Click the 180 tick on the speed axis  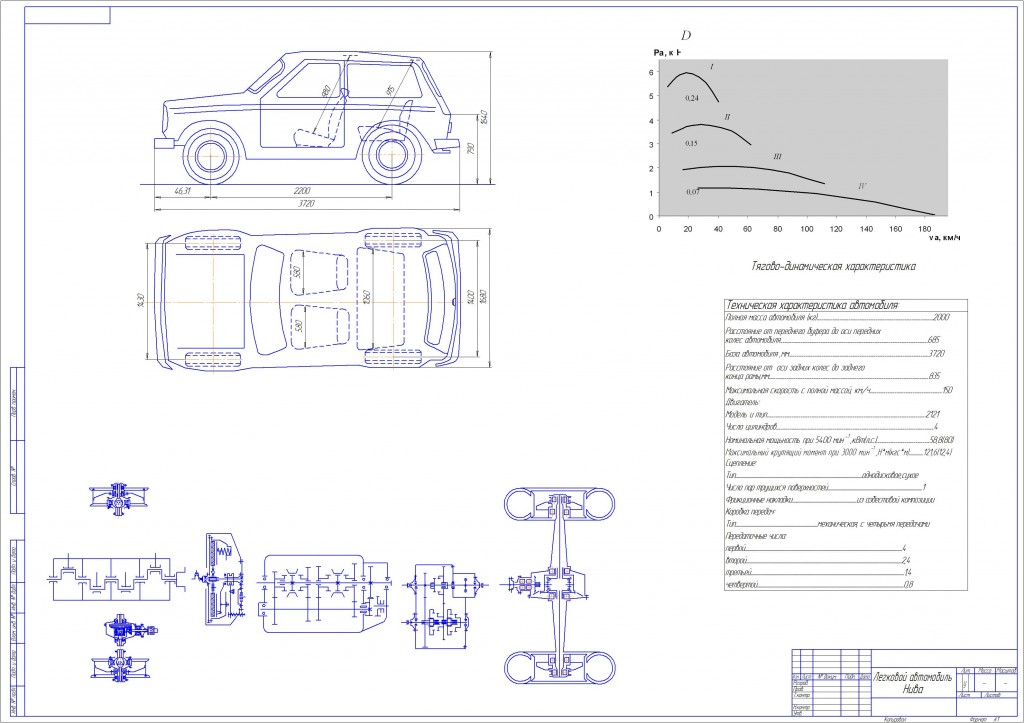(925, 229)
